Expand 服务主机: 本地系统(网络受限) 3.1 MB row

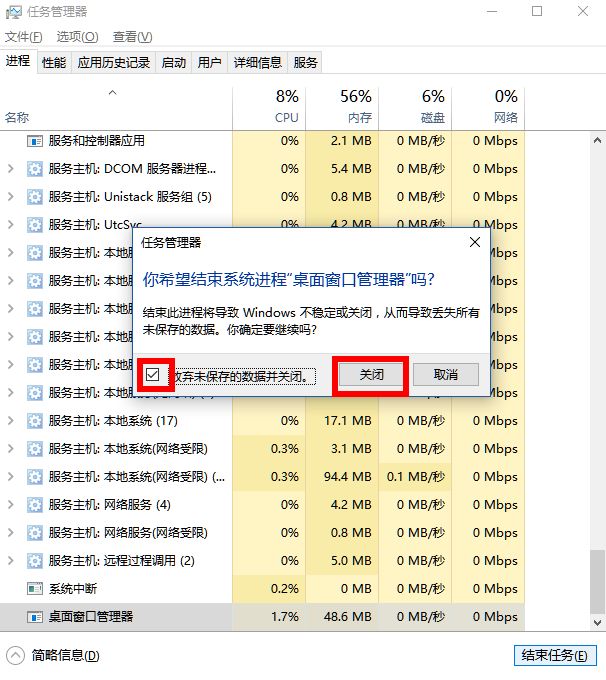[11, 448]
